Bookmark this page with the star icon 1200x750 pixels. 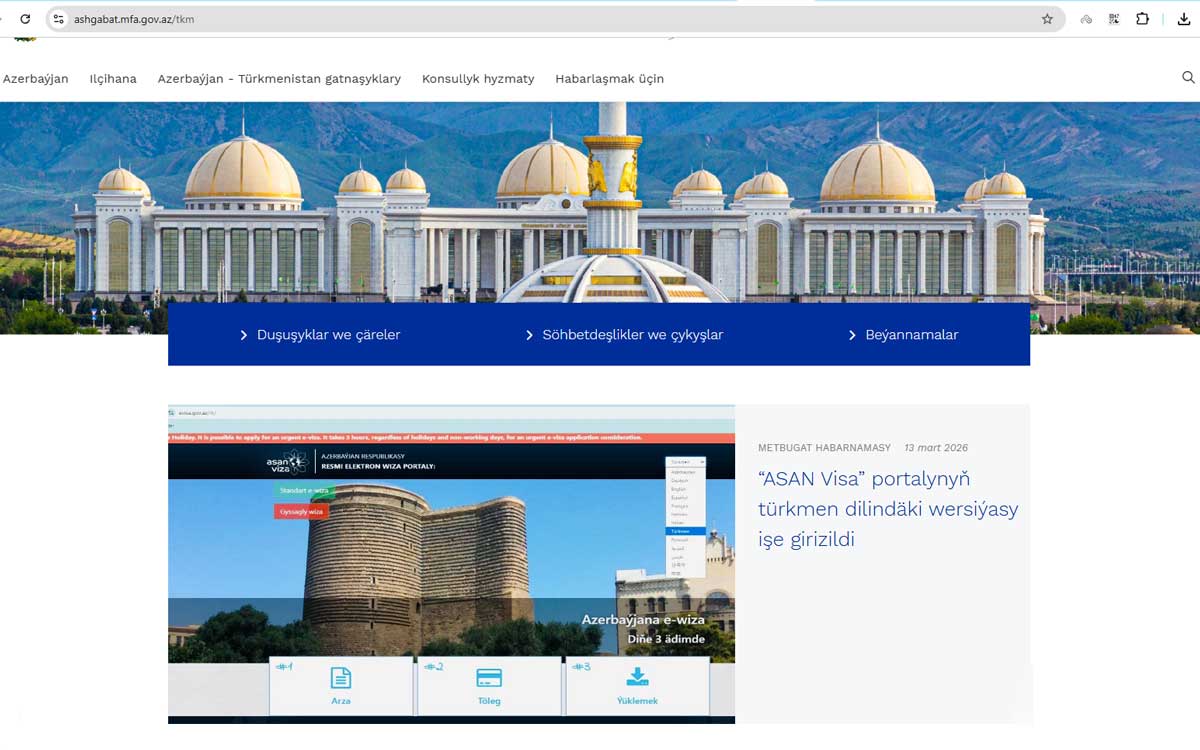(x=1047, y=19)
